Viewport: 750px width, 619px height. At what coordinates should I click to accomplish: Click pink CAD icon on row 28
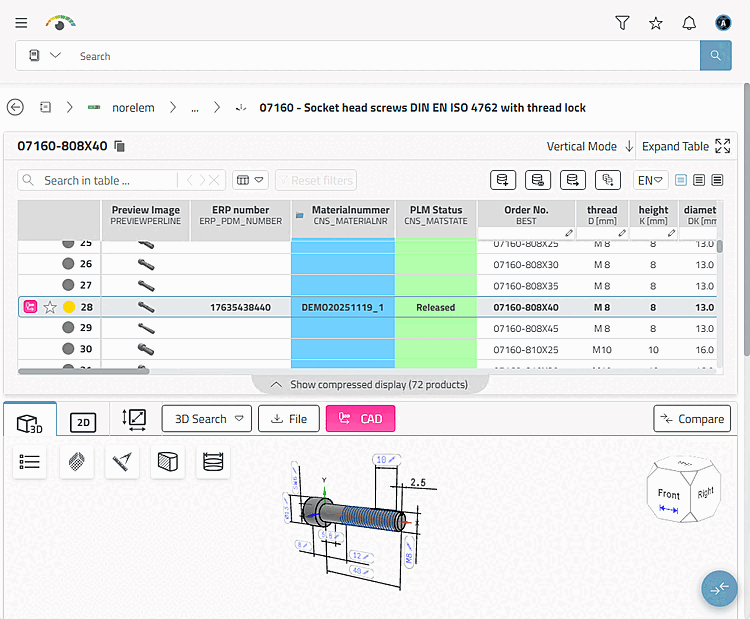[x=30, y=307]
